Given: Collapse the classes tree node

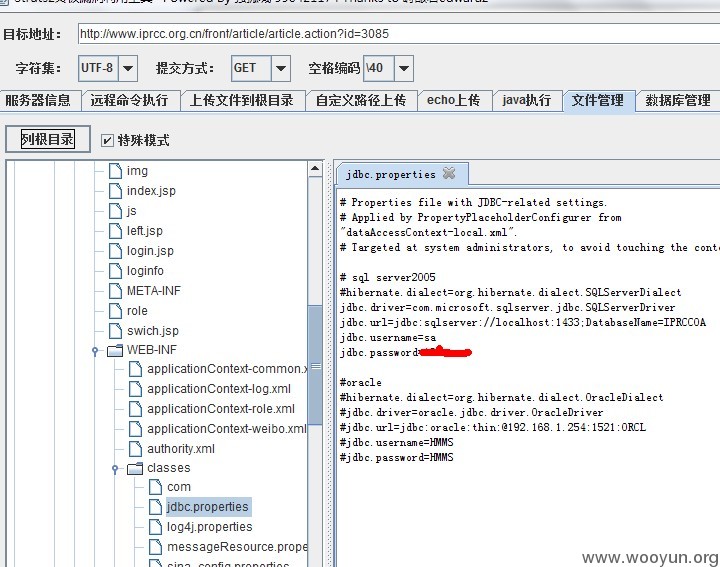Looking at the screenshot, I should [x=115, y=469].
